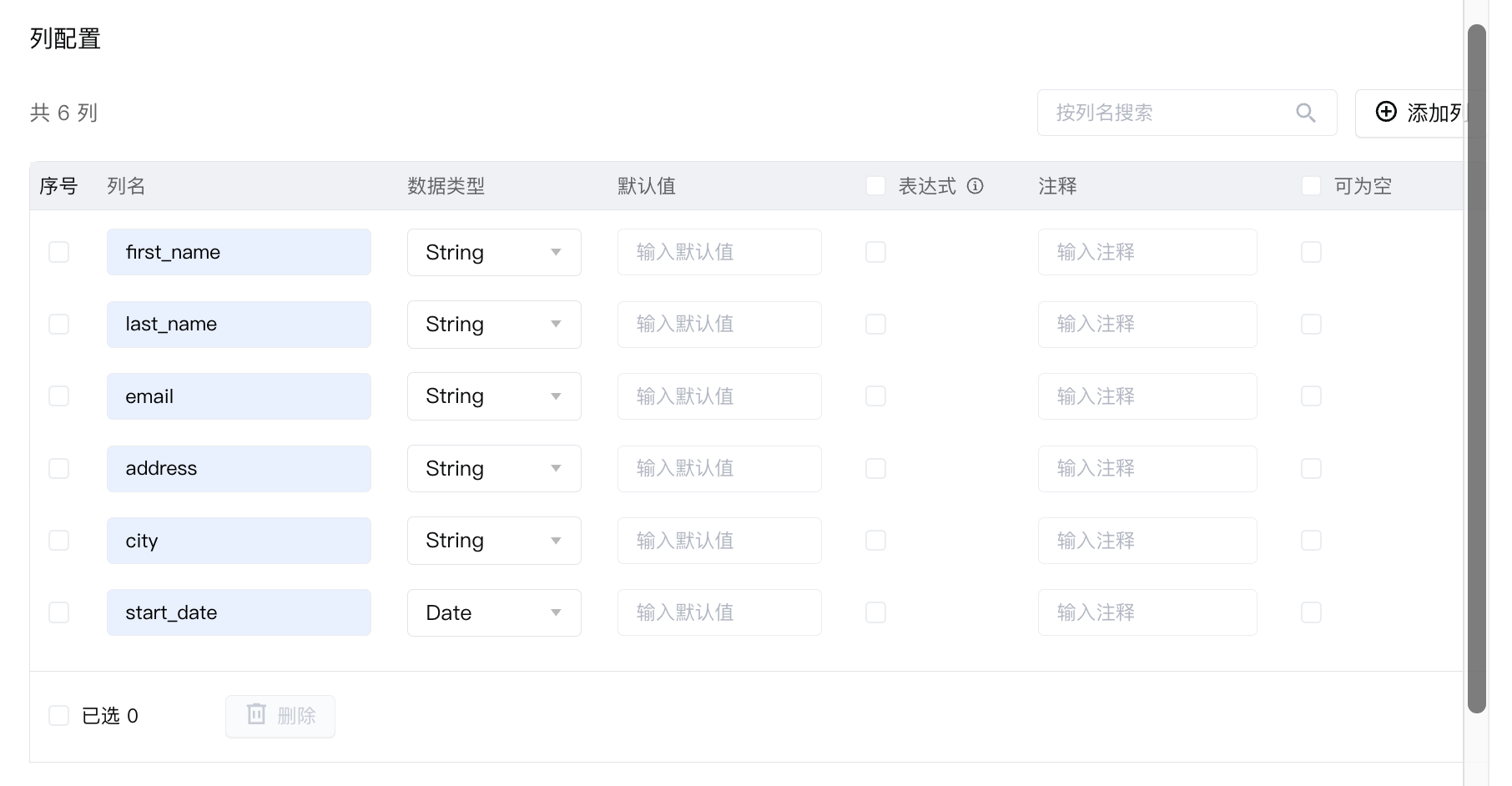Click the trash delete icon
This screenshot has height=786, width=1512.
coord(256,714)
